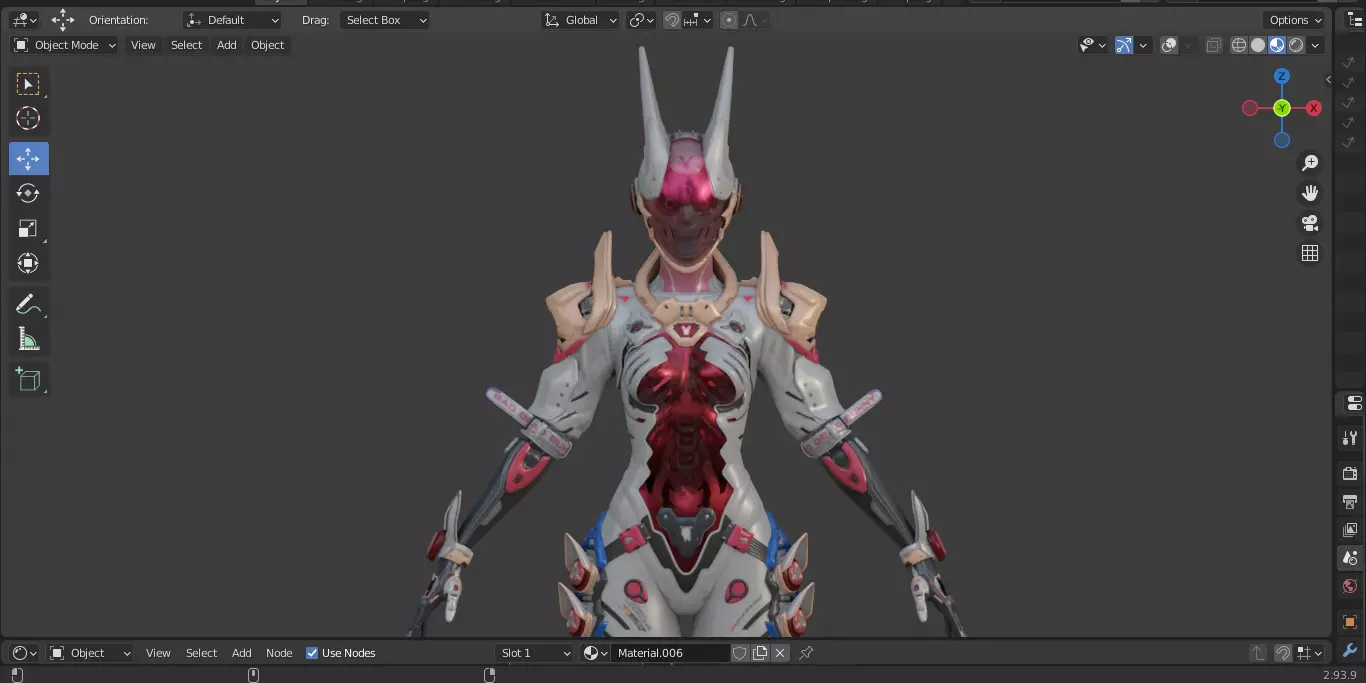1366x683 pixels.
Task: Open the selectability and visibility dropdown
Action: (1093, 45)
